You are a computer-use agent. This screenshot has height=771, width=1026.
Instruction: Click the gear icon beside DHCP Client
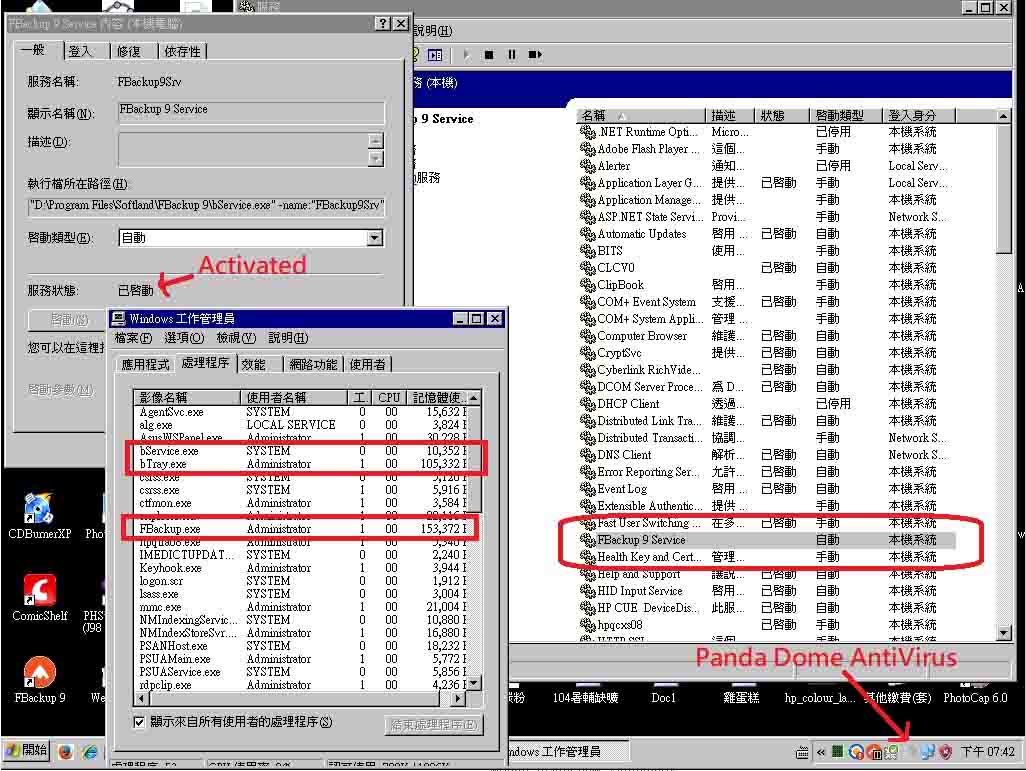point(587,404)
